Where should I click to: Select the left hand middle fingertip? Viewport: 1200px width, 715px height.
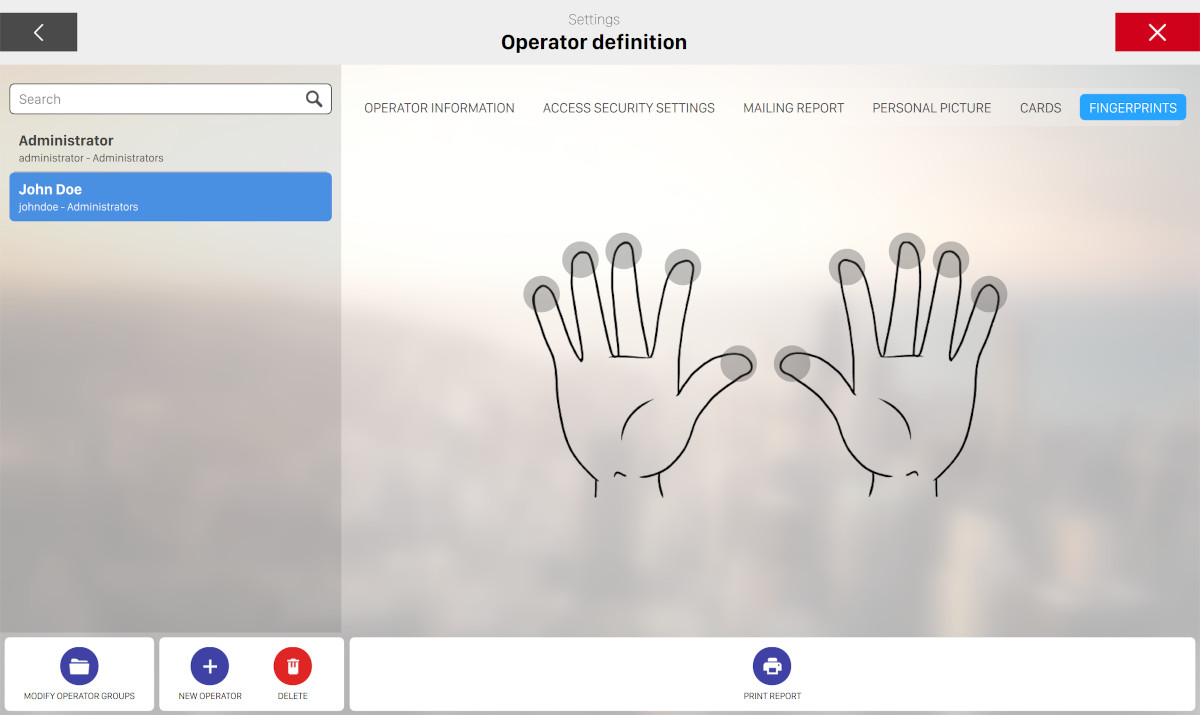(624, 251)
